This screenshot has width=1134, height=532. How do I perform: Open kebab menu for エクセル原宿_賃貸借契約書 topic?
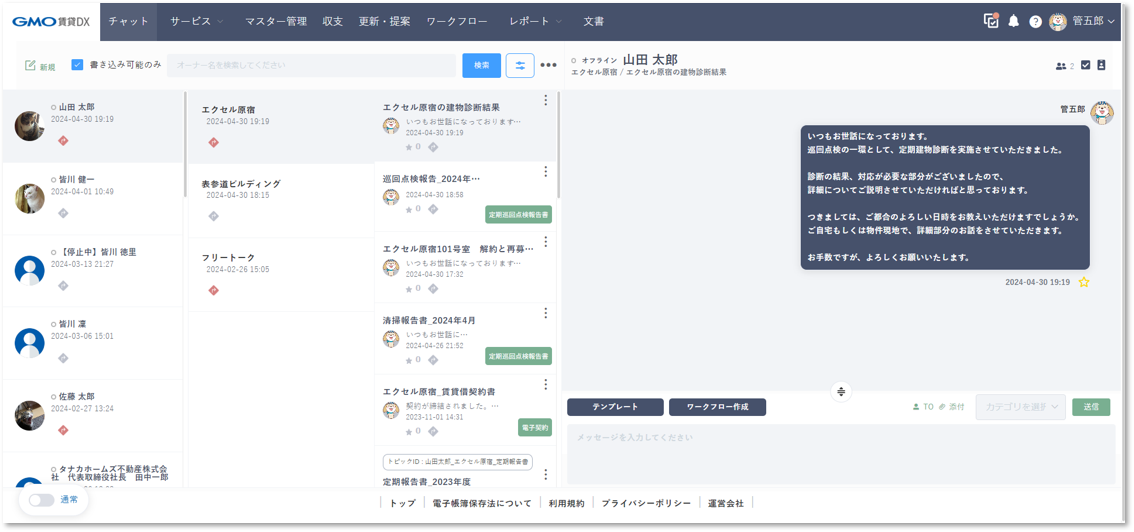pyautogui.click(x=546, y=385)
